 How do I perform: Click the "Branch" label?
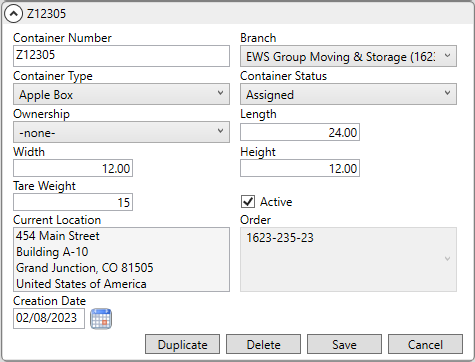258,38
